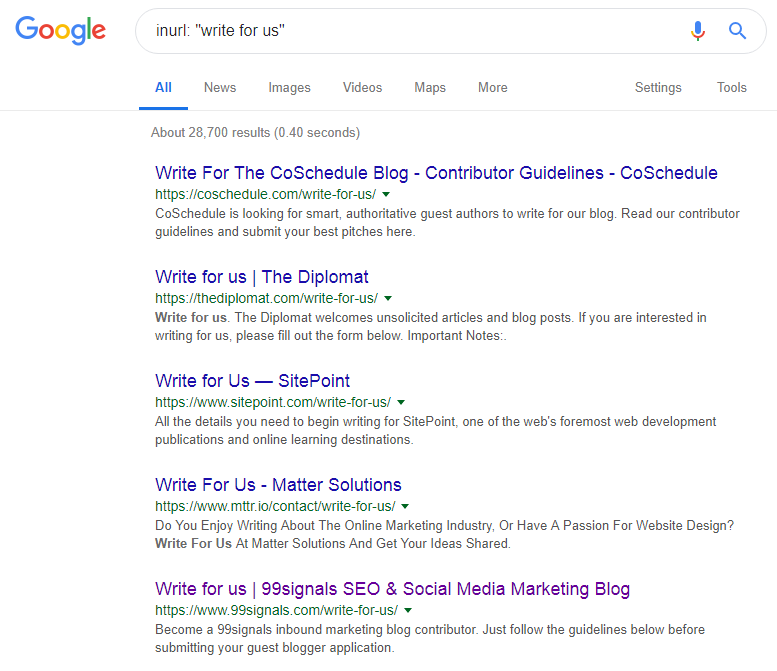Click the 99signals snippet about inbound marketing contributor

coord(430,639)
